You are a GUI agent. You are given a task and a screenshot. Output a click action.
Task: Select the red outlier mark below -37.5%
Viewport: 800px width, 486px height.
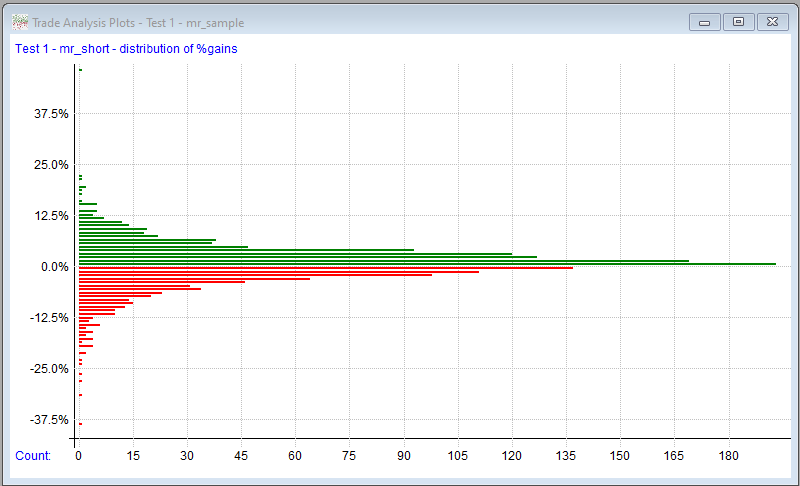pos(80,425)
